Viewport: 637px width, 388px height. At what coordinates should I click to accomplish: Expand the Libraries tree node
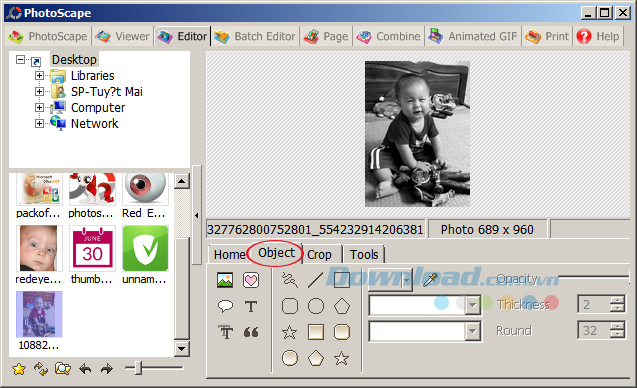click(39, 76)
